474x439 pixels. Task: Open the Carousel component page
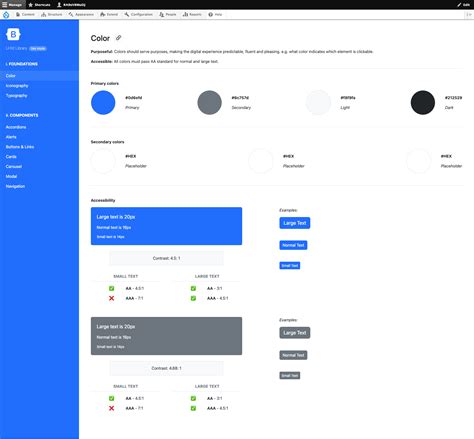pos(14,166)
